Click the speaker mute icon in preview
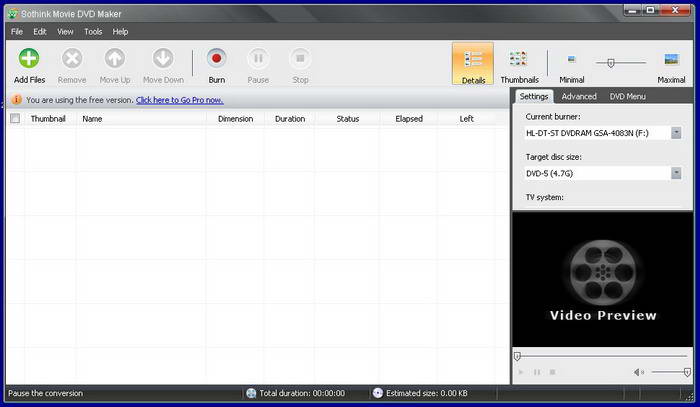Viewport: 700px width, 407px height. click(x=638, y=372)
